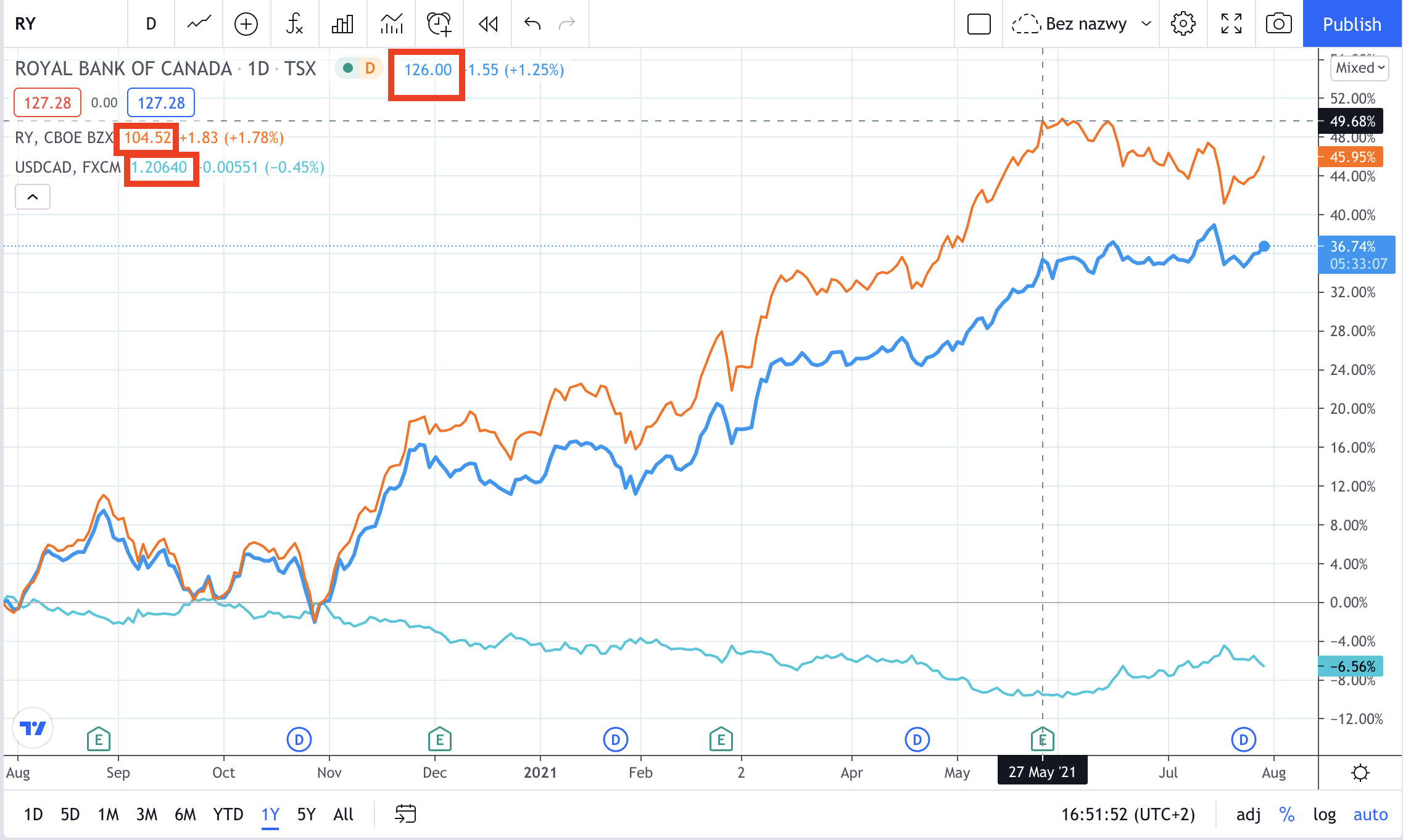Create a new alert
Viewport: 1403px width, 840px height.
(438, 24)
